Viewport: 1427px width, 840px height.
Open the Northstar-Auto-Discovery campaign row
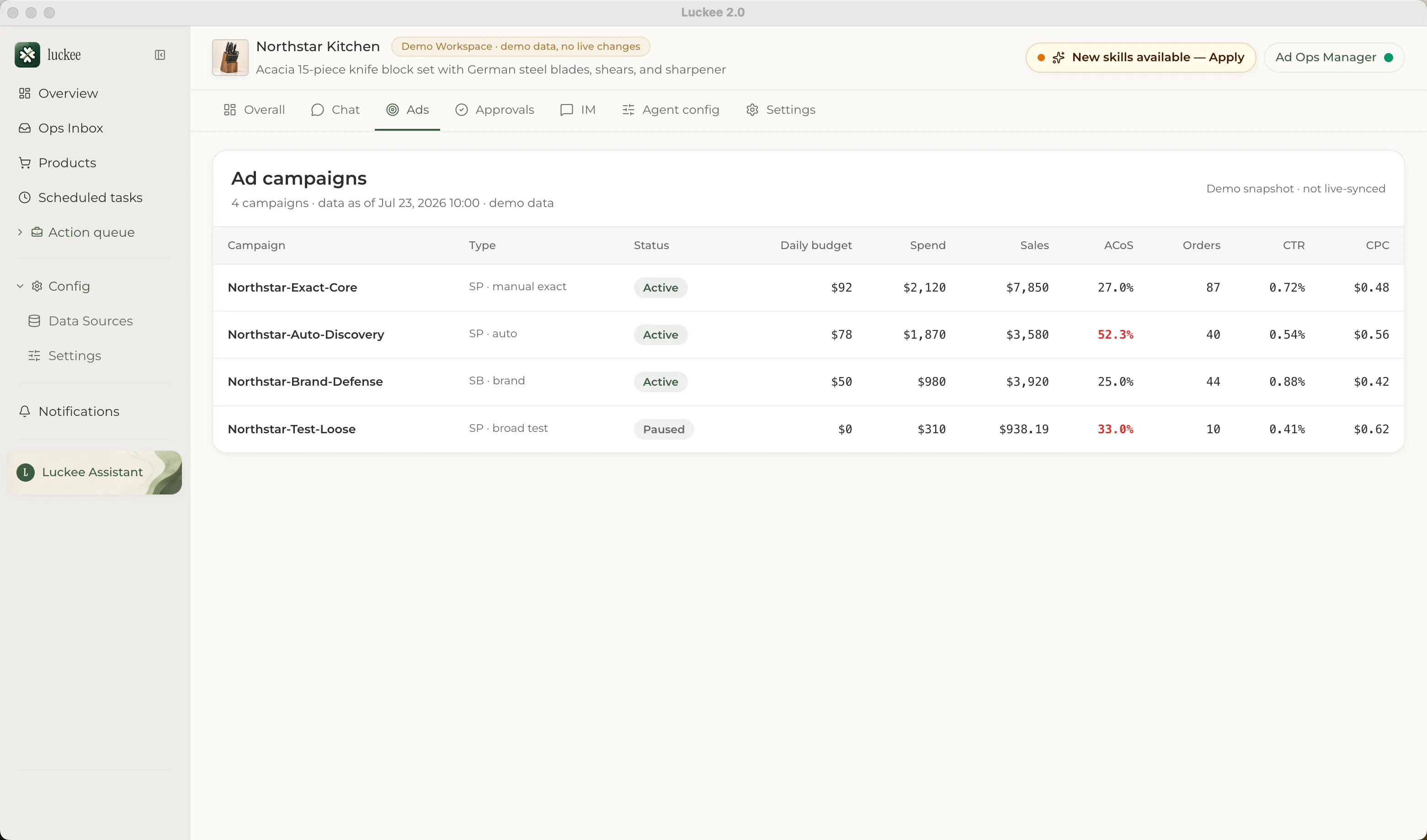click(808, 335)
